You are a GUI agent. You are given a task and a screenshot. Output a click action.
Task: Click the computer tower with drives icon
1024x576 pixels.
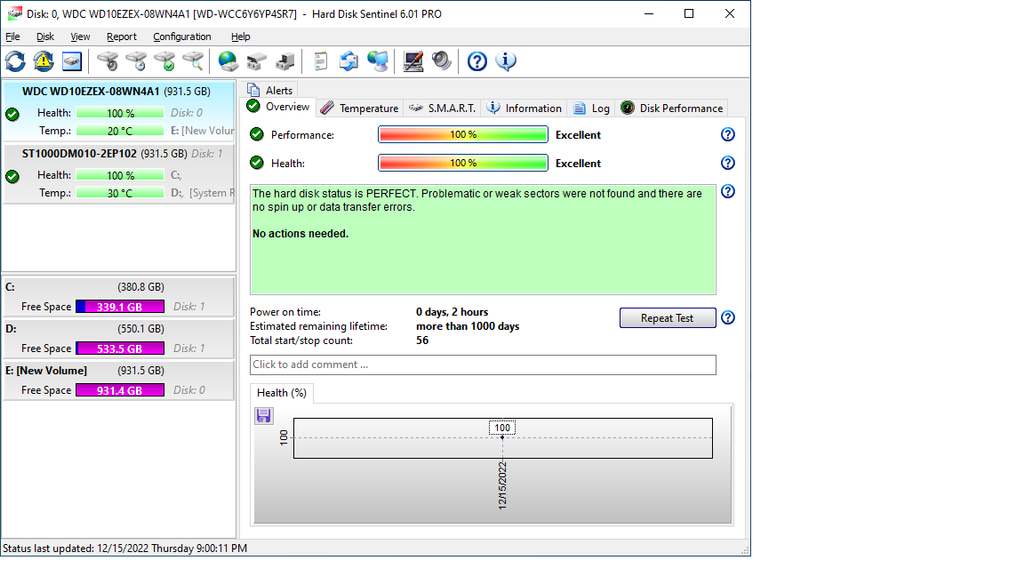(x=285, y=61)
